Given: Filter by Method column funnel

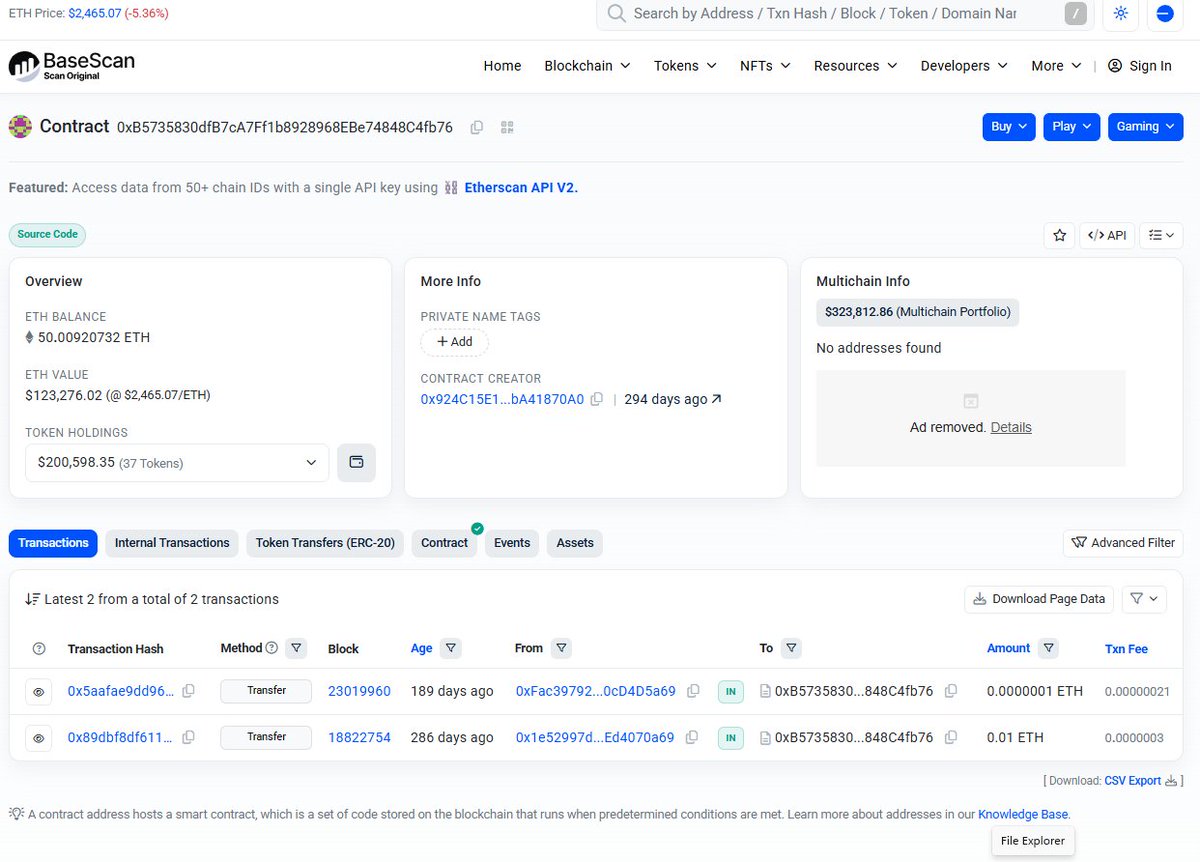Looking at the screenshot, I should pos(296,649).
